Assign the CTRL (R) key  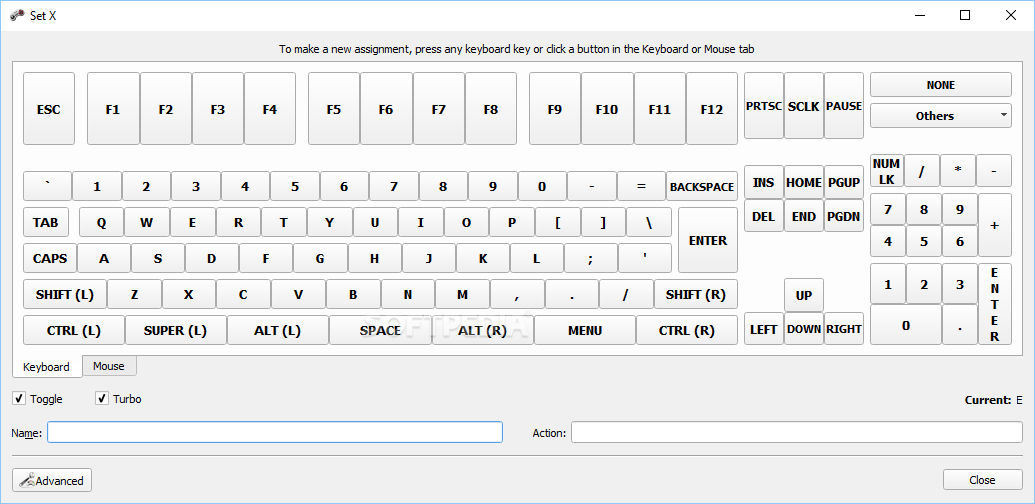(x=686, y=331)
